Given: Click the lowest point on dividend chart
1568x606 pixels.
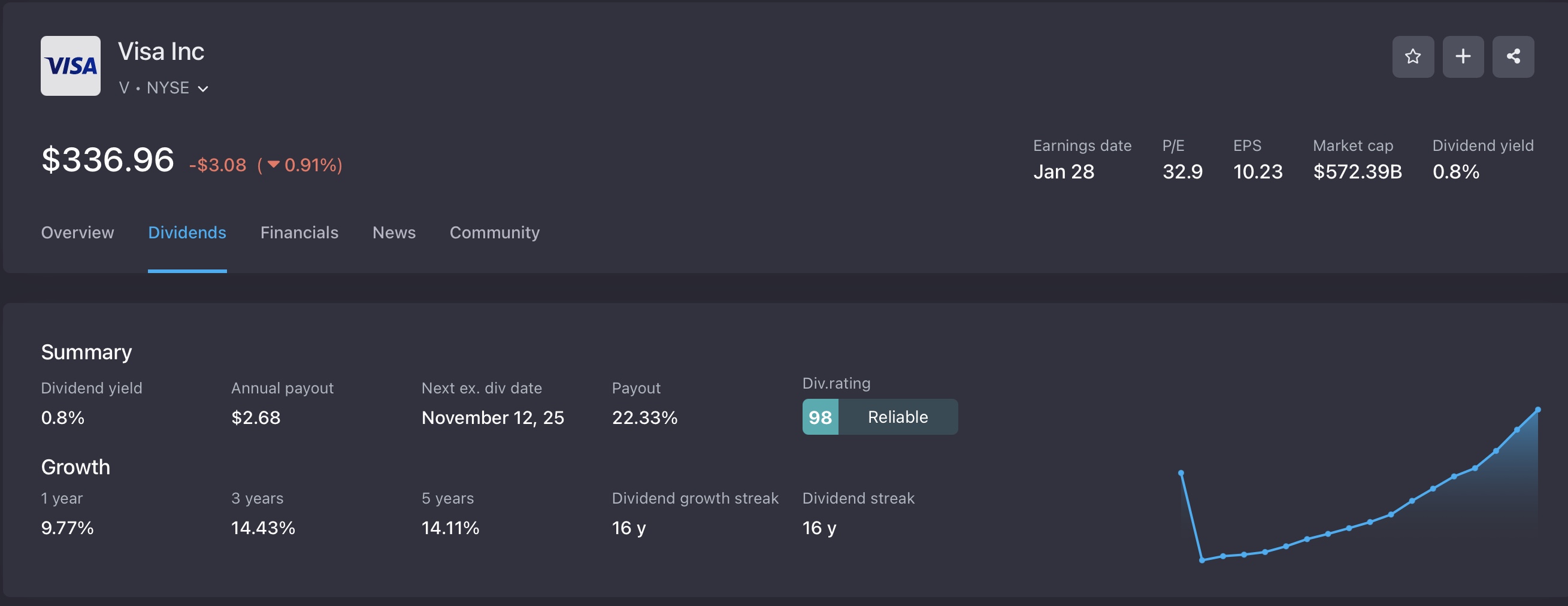Looking at the screenshot, I should [x=1201, y=560].
